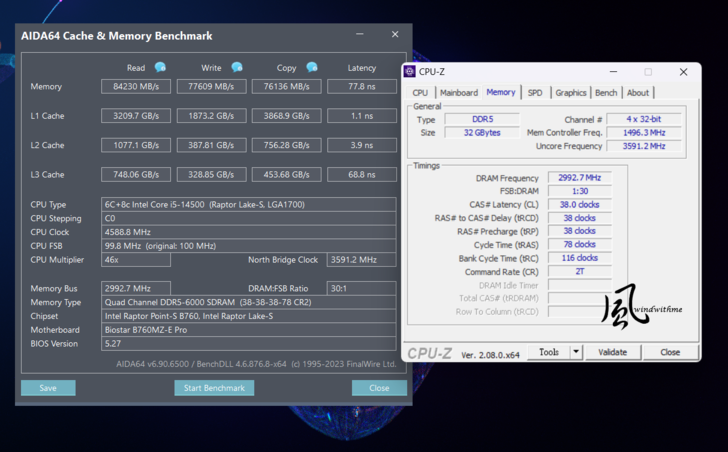Screen dimensions: 728x452
Task: Click the Tools button in CPU-Z
Action: pyautogui.click(x=549, y=352)
